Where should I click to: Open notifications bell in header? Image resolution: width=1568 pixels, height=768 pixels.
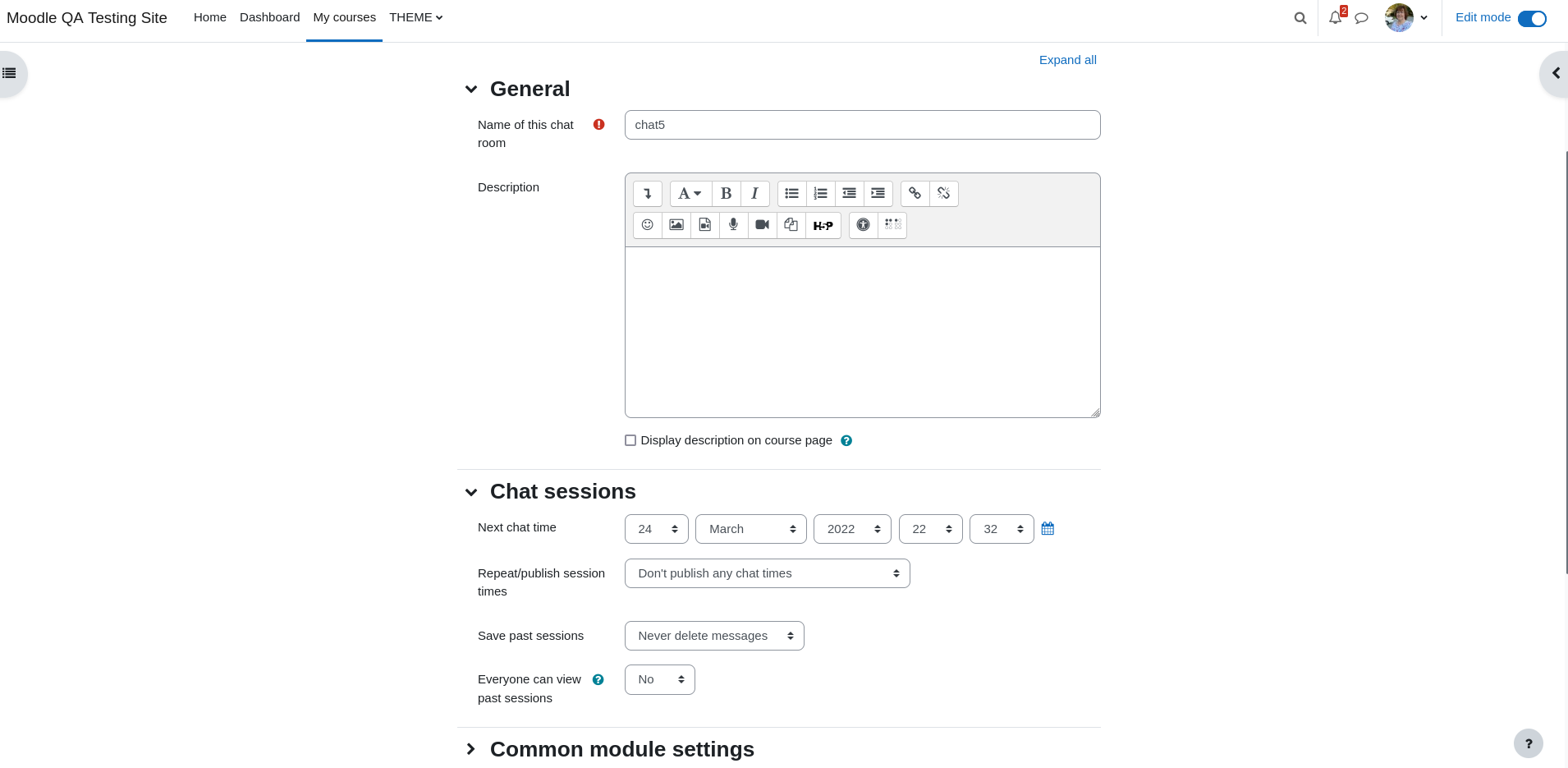click(1336, 17)
